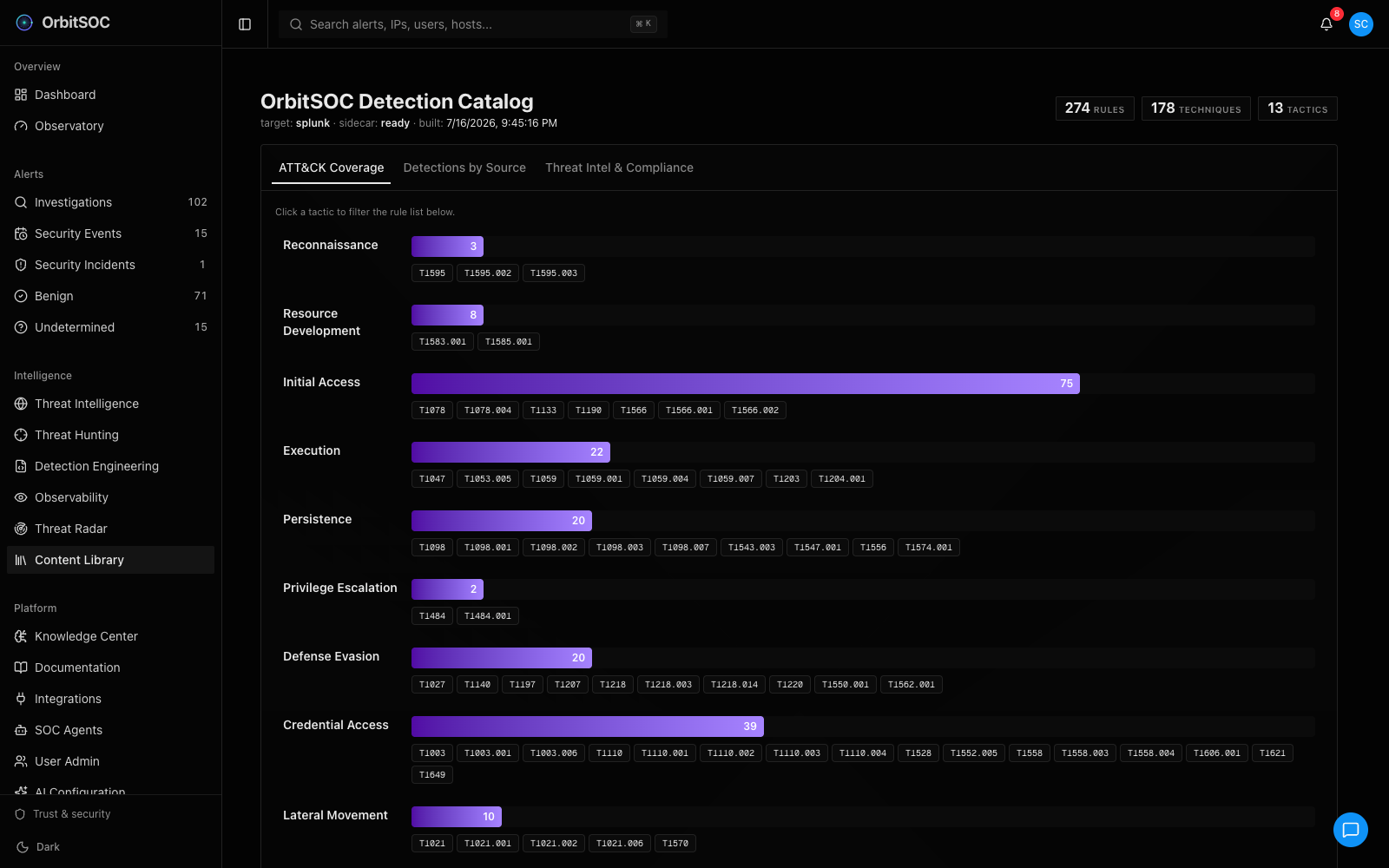The image size is (1389, 868).
Task: Open the Threat Intel & Compliance tab
Action: click(619, 168)
